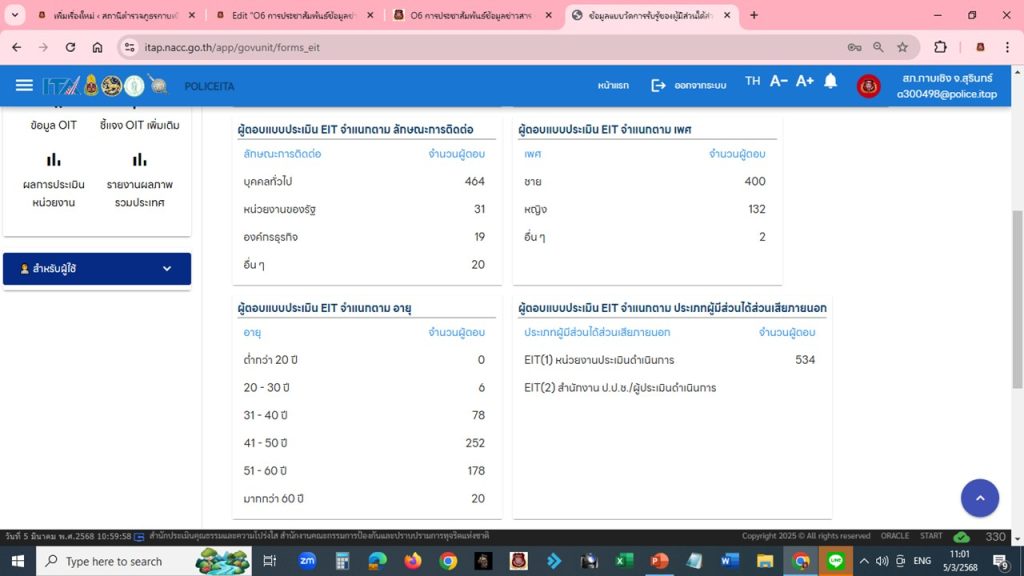Open ผลการประเมินหน่วยงาน chart icon
Viewport: 1024px width, 576px height.
tap(54, 161)
